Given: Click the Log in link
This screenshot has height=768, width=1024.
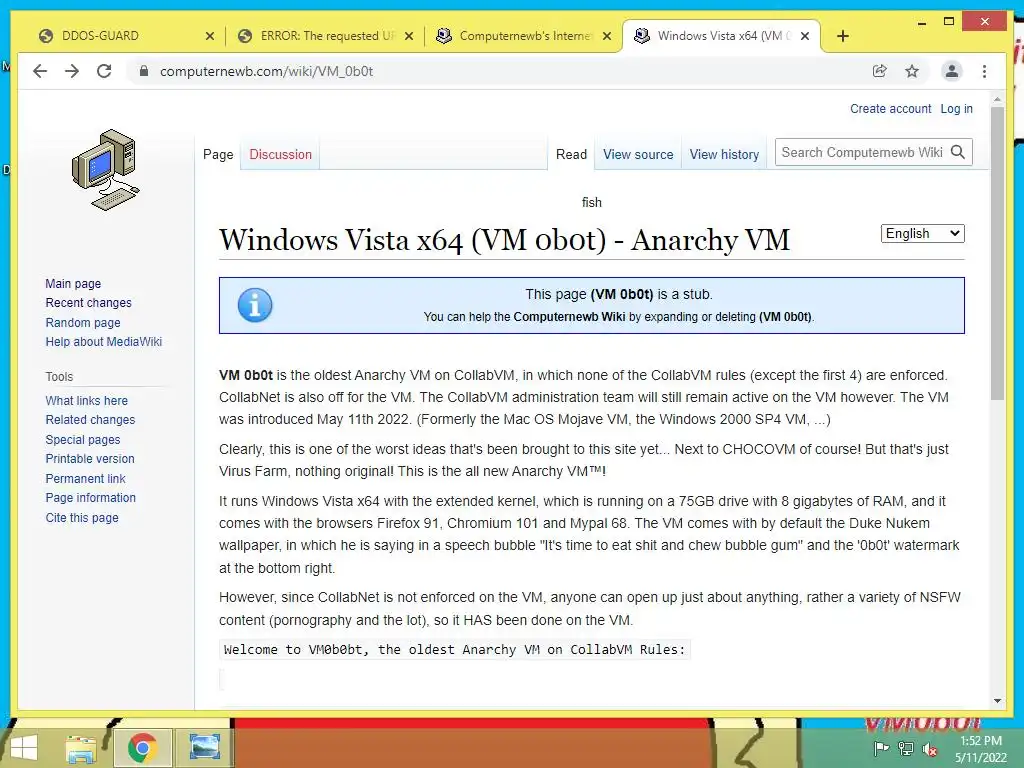Looking at the screenshot, I should click(x=957, y=109).
